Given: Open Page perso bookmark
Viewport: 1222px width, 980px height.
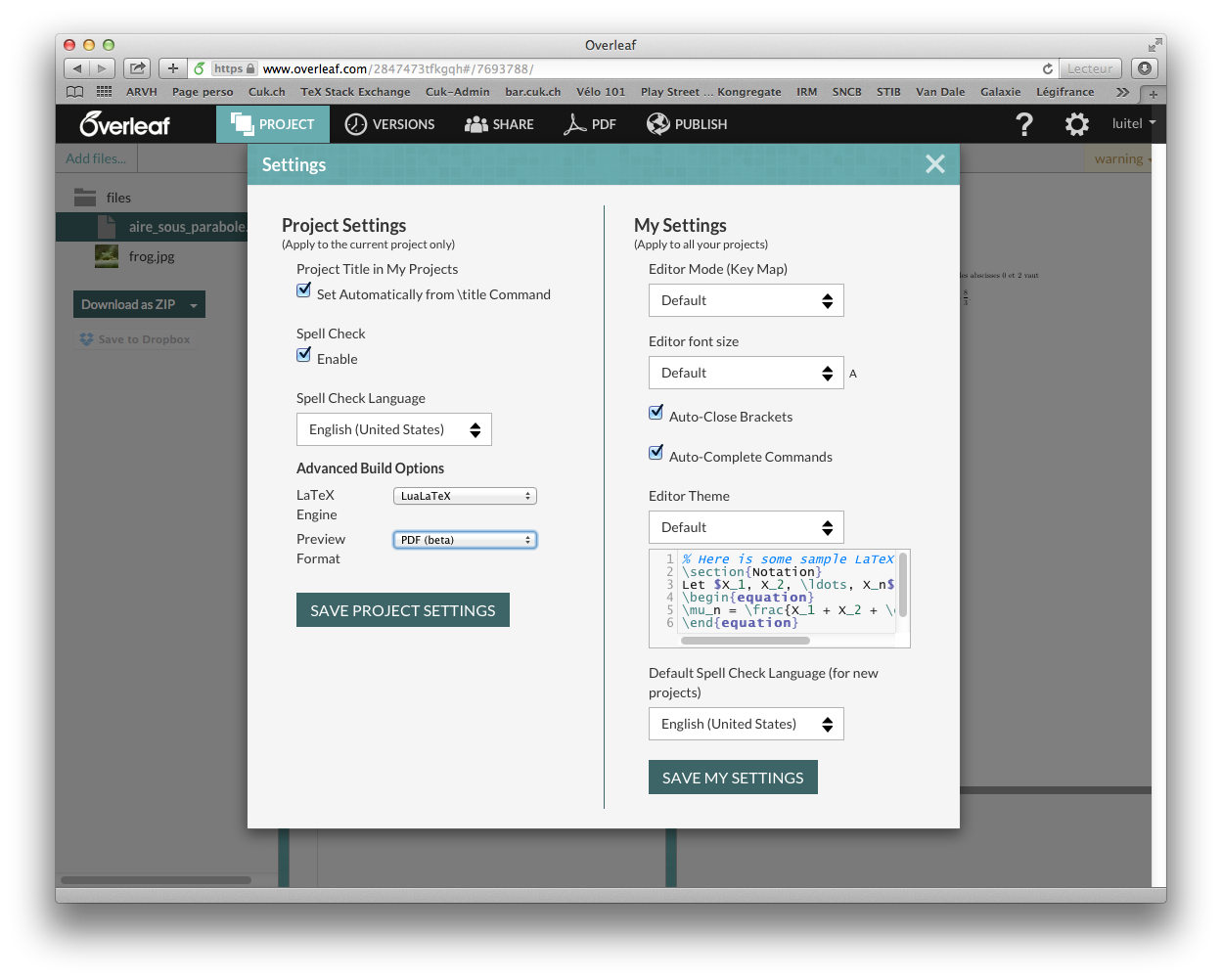Looking at the screenshot, I should [203, 92].
